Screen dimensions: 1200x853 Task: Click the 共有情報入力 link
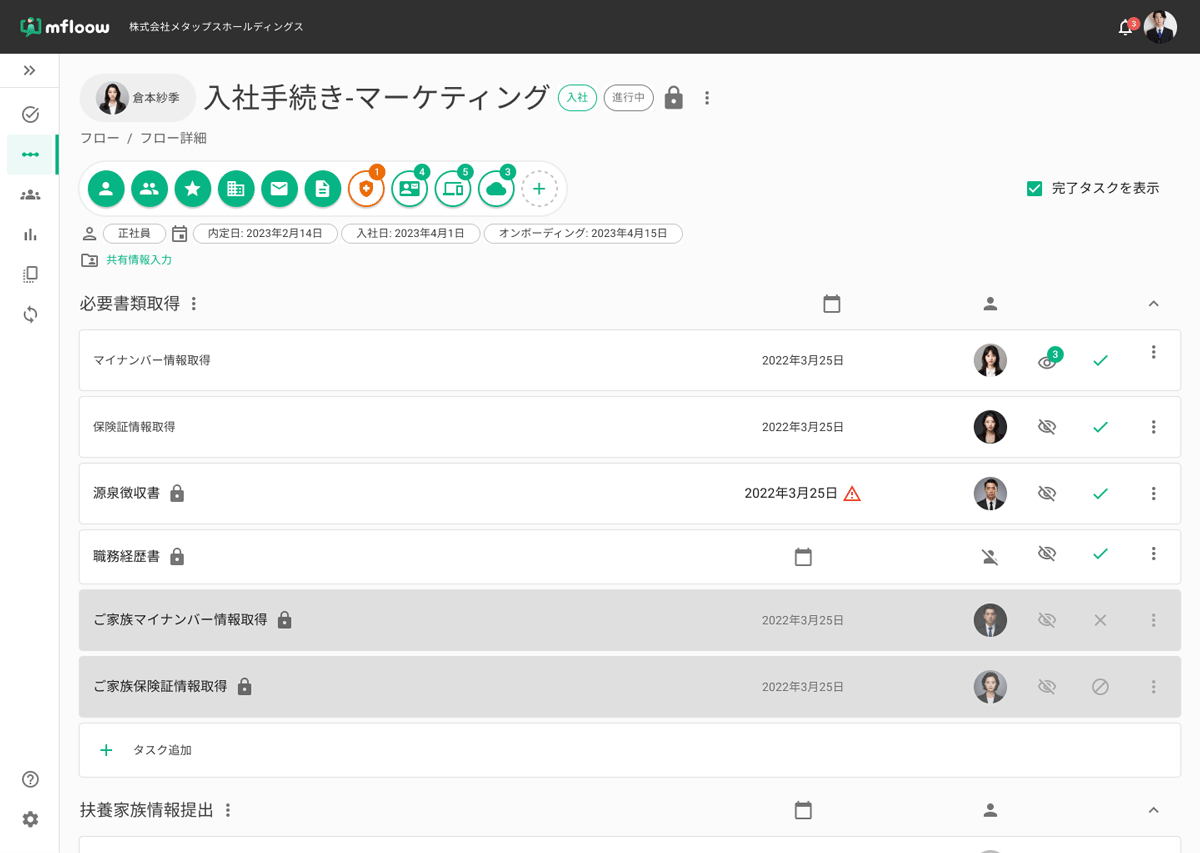click(x=139, y=260)
